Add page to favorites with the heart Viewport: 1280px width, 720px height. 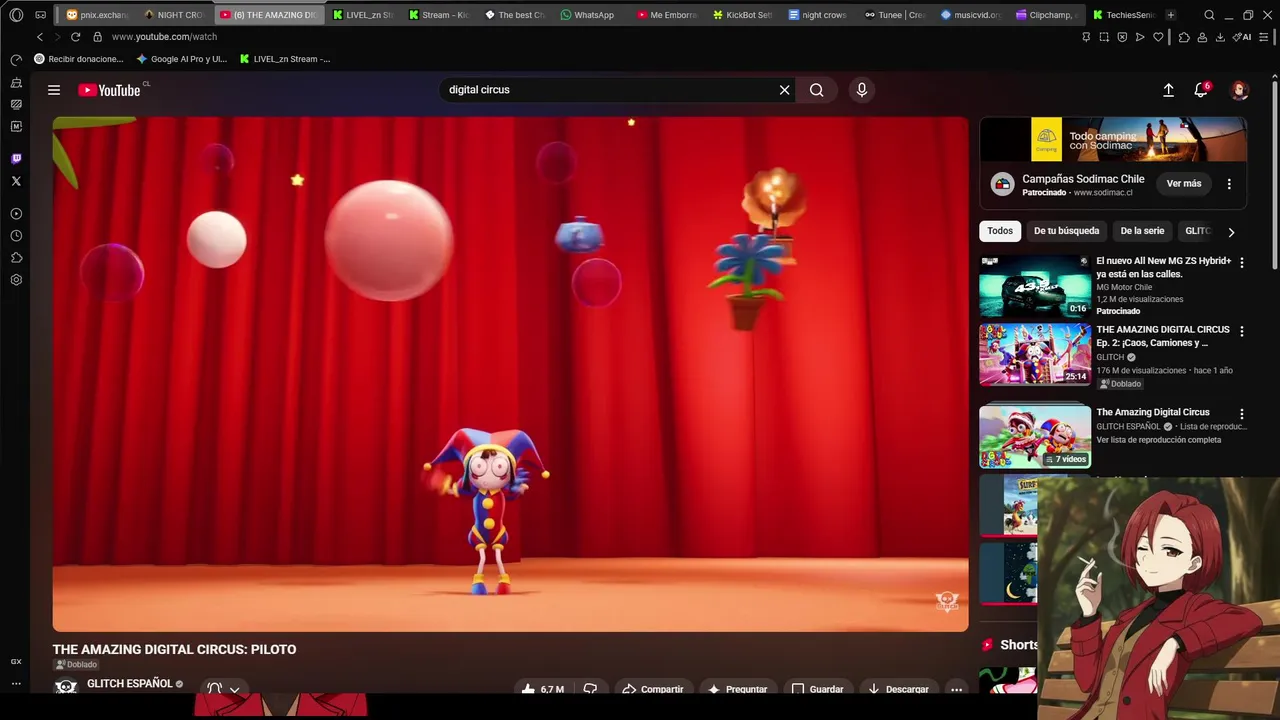pyautogui.click(x=1158, y=37)
